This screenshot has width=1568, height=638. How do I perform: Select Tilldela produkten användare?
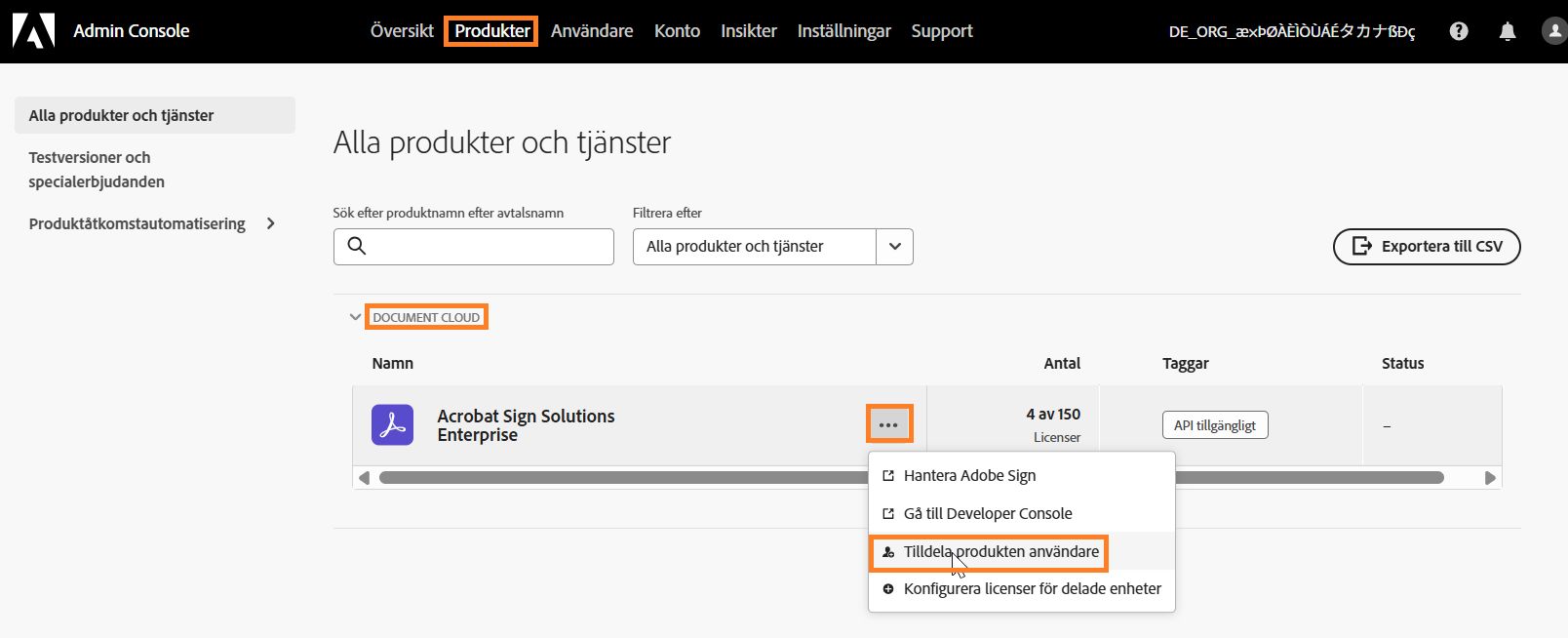(x=1001, y=552)
